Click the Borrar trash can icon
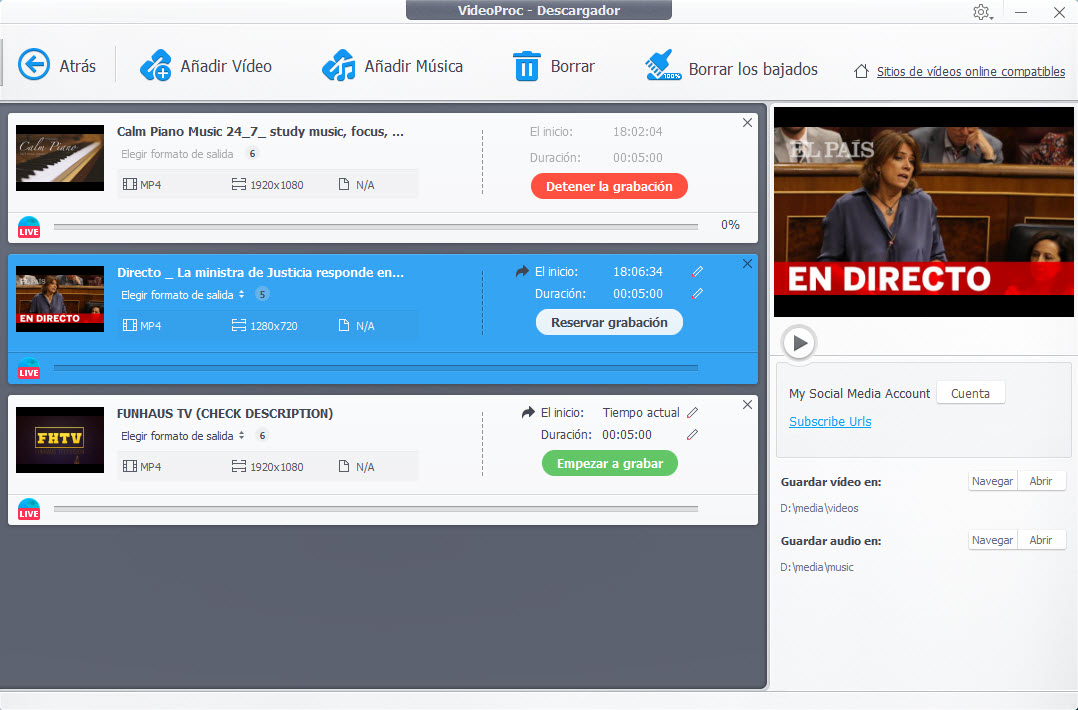The height and width of the screenshot is (710, 1078). (526, 66)
